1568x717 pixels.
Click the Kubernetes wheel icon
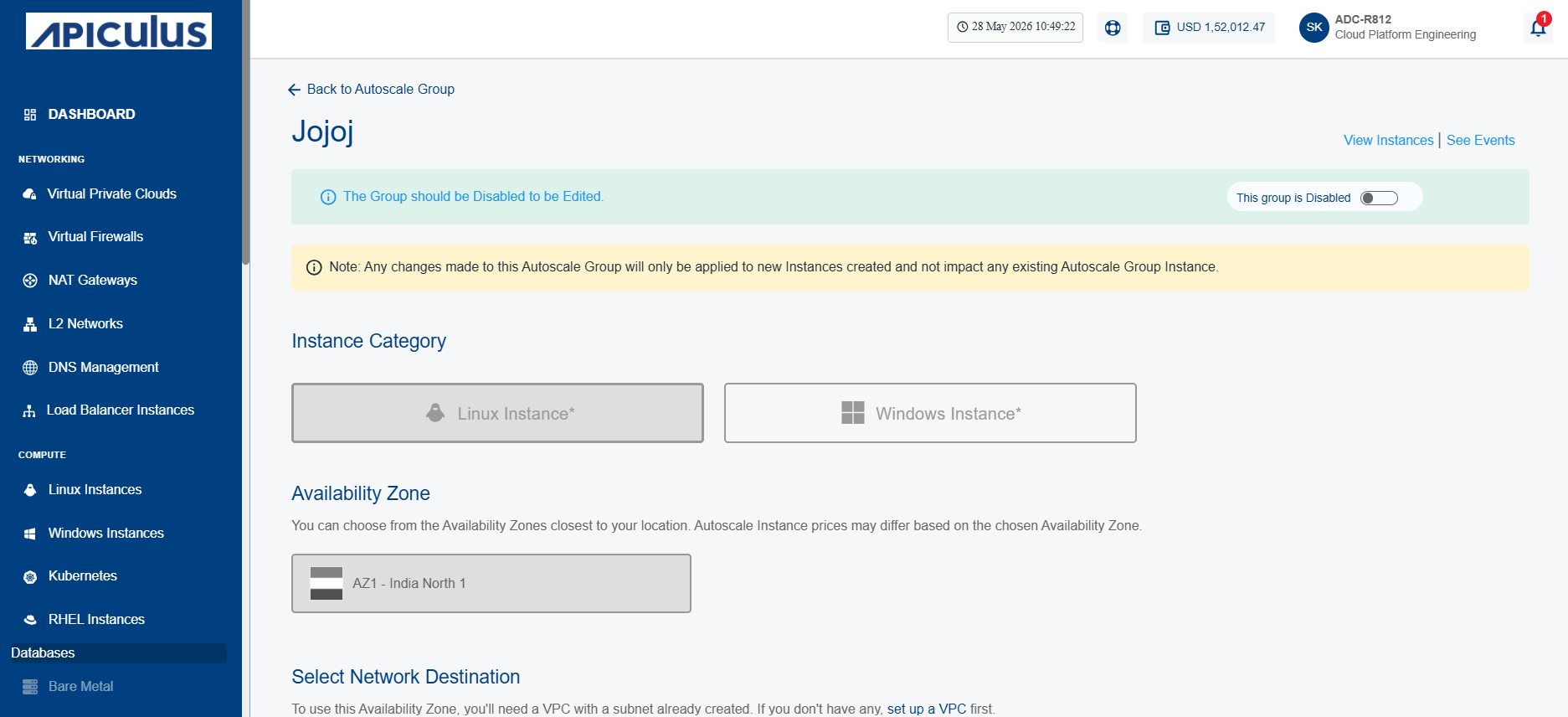(x=30, y=576)
